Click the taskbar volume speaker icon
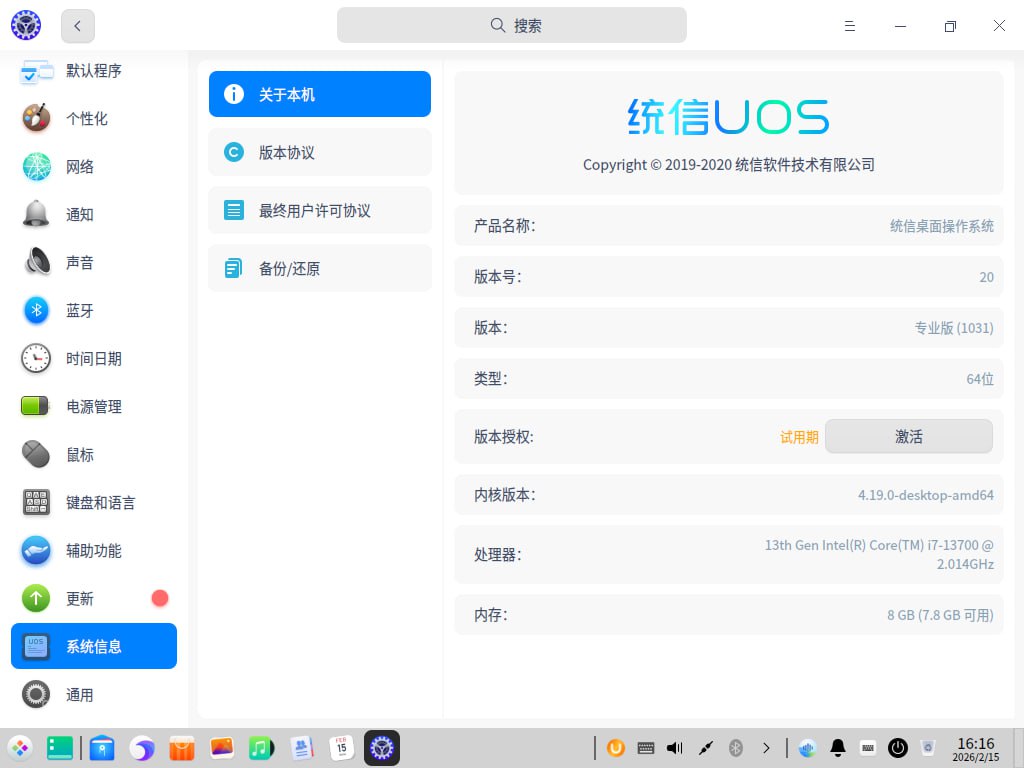 pos(675,747)
